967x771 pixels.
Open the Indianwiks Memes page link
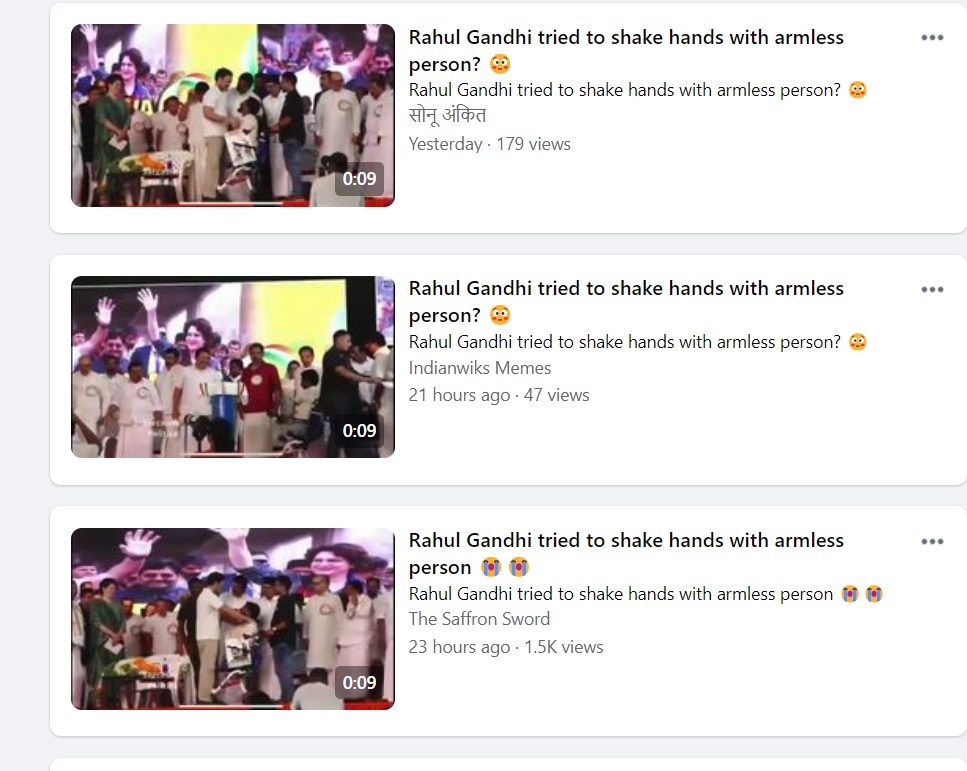pos(480,368)
